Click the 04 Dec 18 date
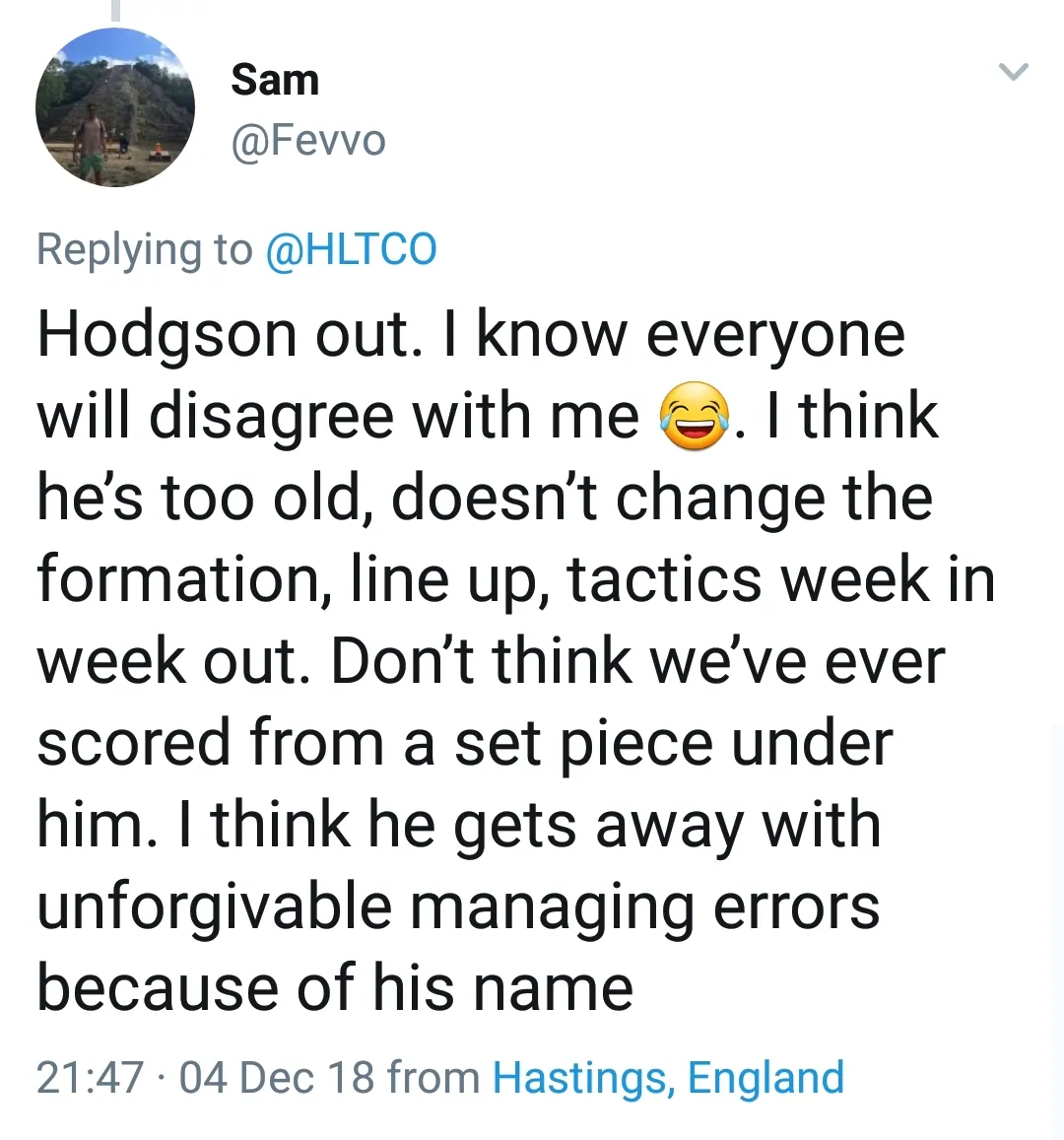Image resolution: width=1064 pixels, height=1140 pixels. tap(278, 1077)
